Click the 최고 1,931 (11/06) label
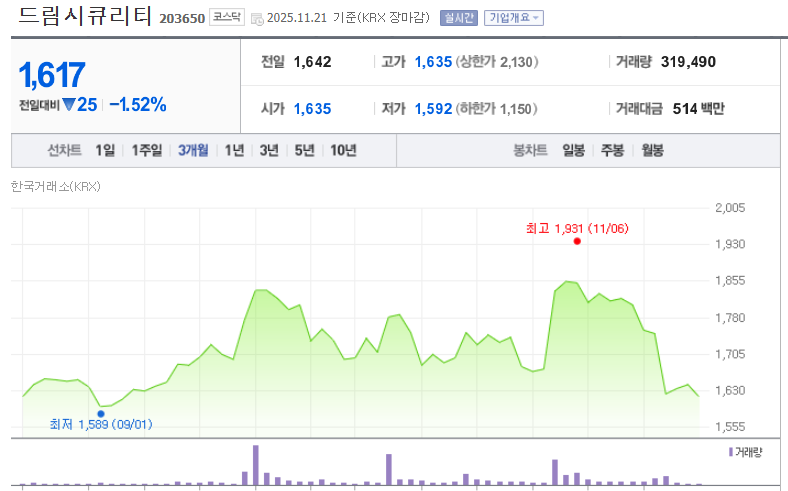 [577, 229]
